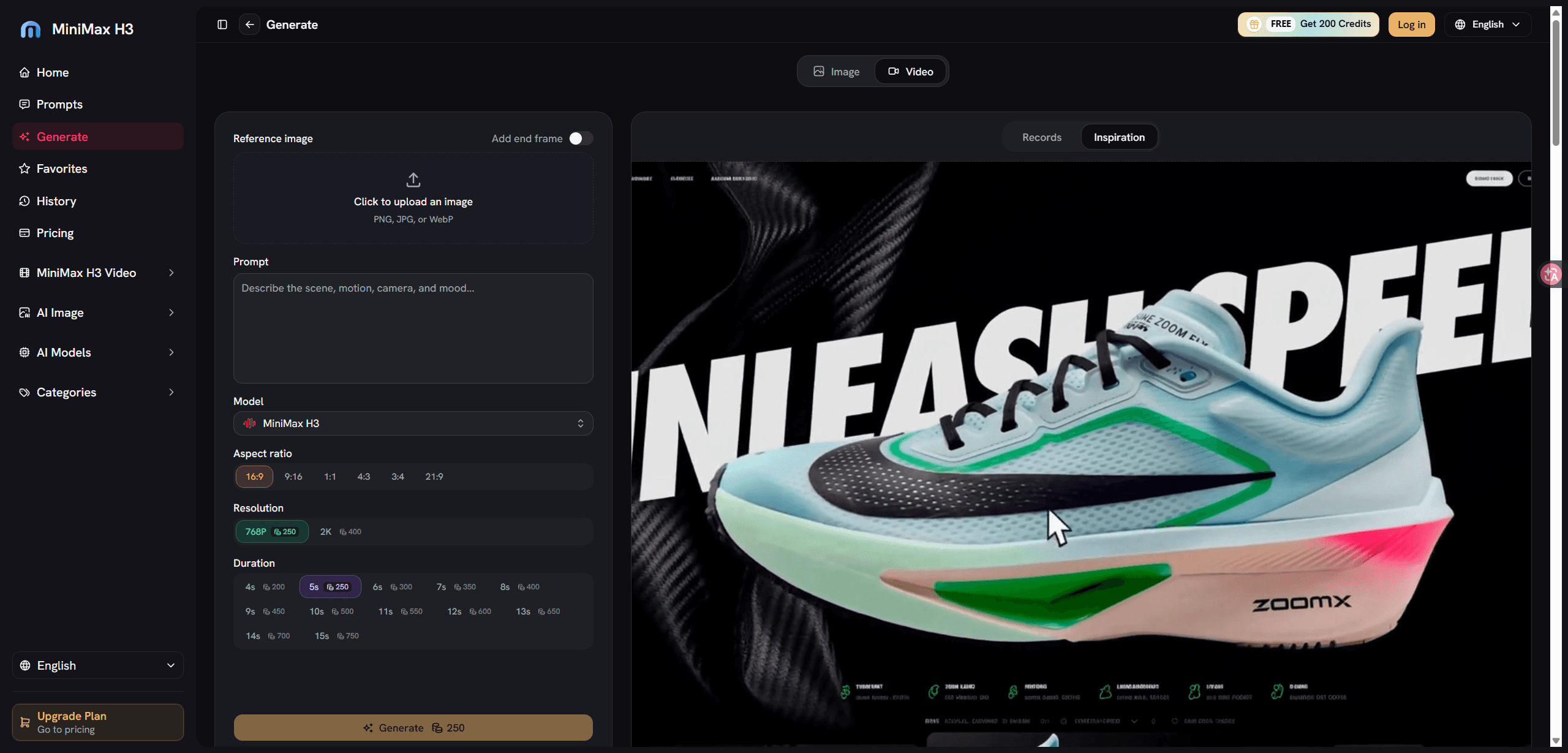Image resolution: width=1568 pixels, height=753 pixels.
Task: Click the FREE Get 200 Credits button
Action: [x=1309, y=25]
